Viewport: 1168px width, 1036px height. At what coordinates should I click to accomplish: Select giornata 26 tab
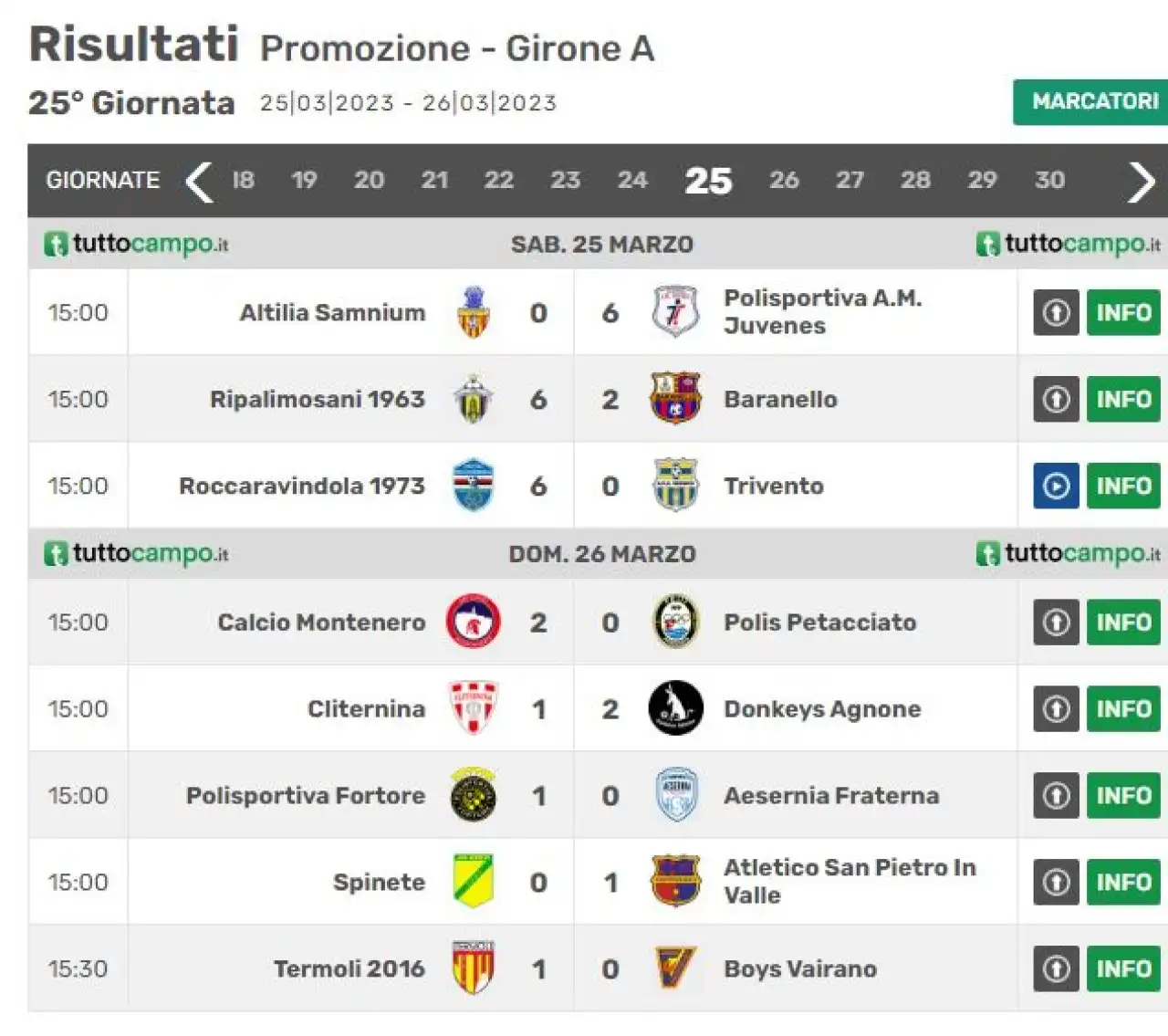784,180
